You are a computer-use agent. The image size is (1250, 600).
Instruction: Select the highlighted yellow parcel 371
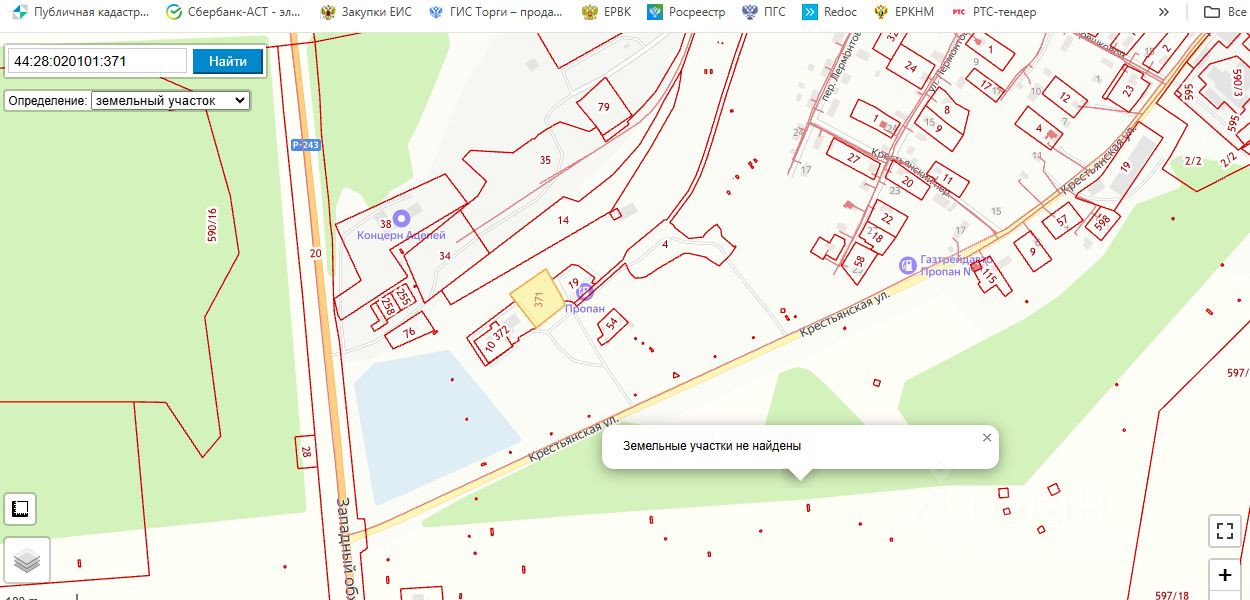coord(537,298)
